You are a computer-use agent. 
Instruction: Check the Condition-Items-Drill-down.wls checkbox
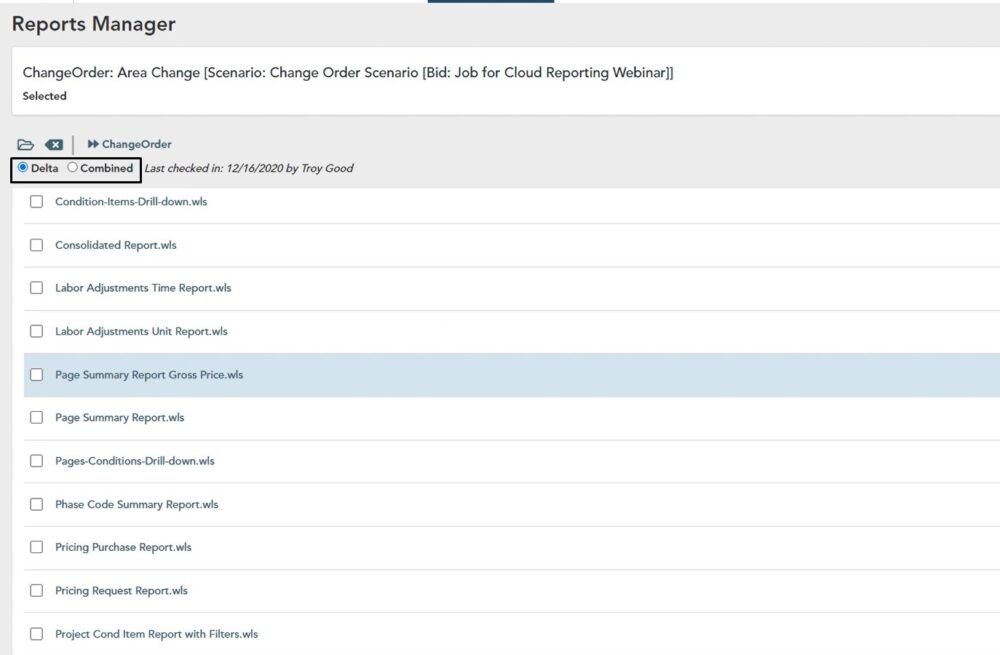pos(36,202)
